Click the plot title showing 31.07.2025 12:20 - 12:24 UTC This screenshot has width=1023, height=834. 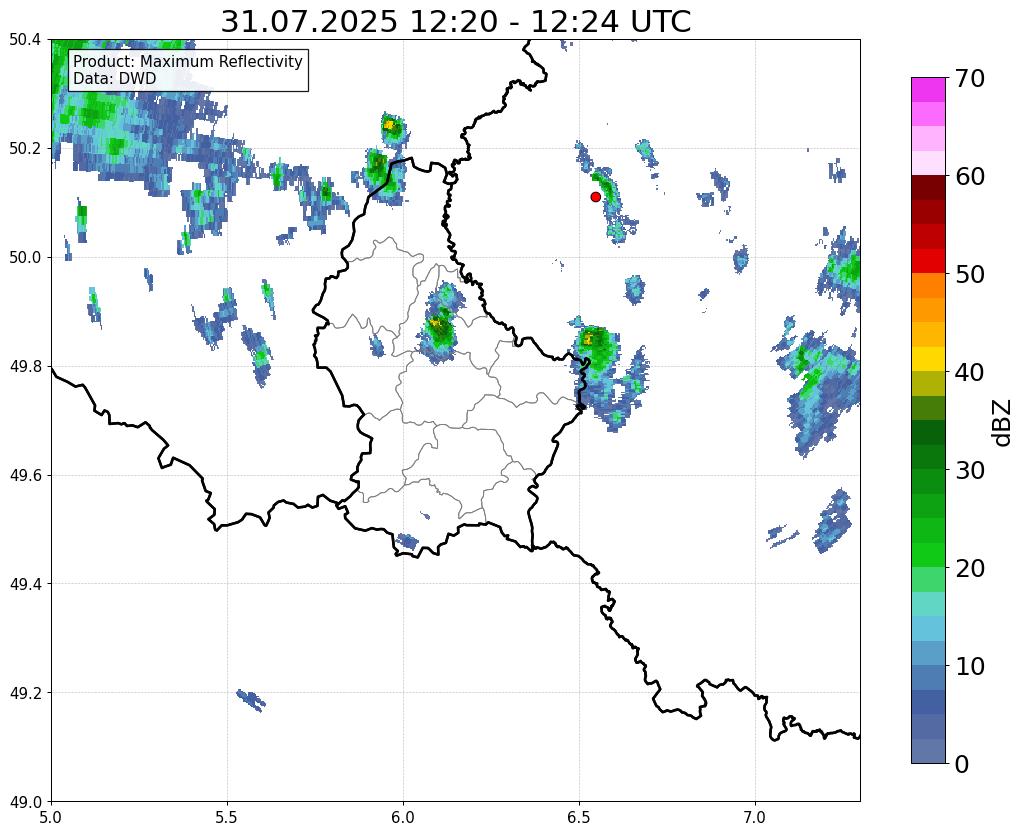[x=455, y=22]
